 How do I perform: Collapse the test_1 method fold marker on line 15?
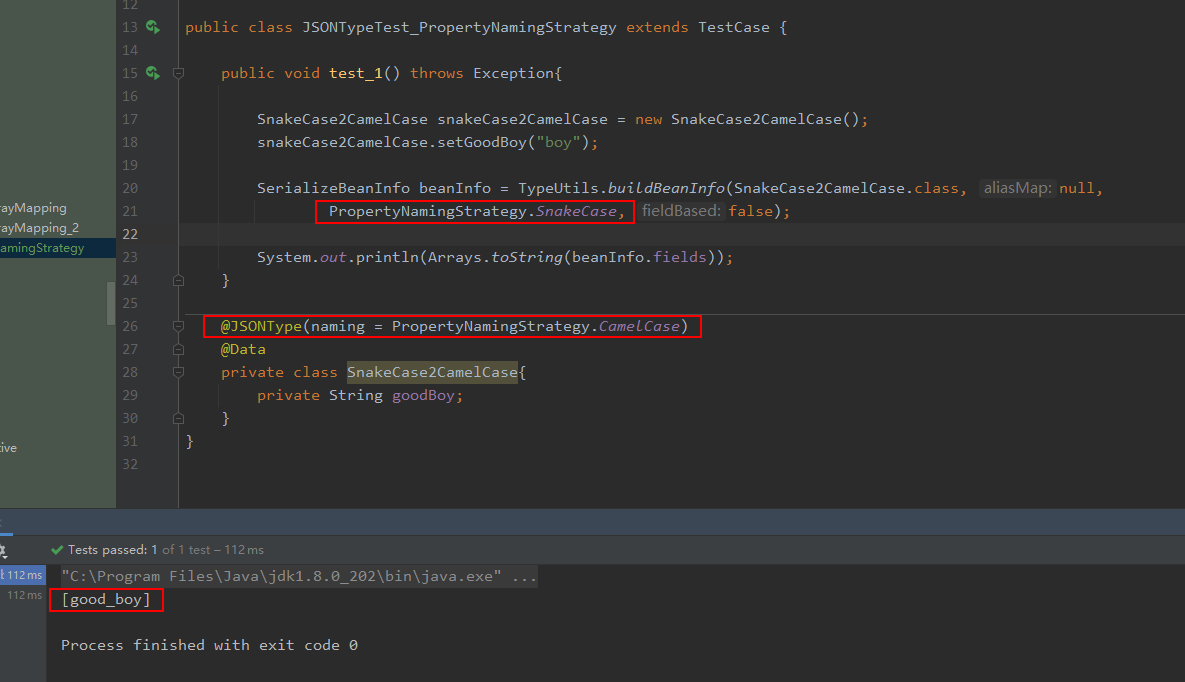click(178, 73)
